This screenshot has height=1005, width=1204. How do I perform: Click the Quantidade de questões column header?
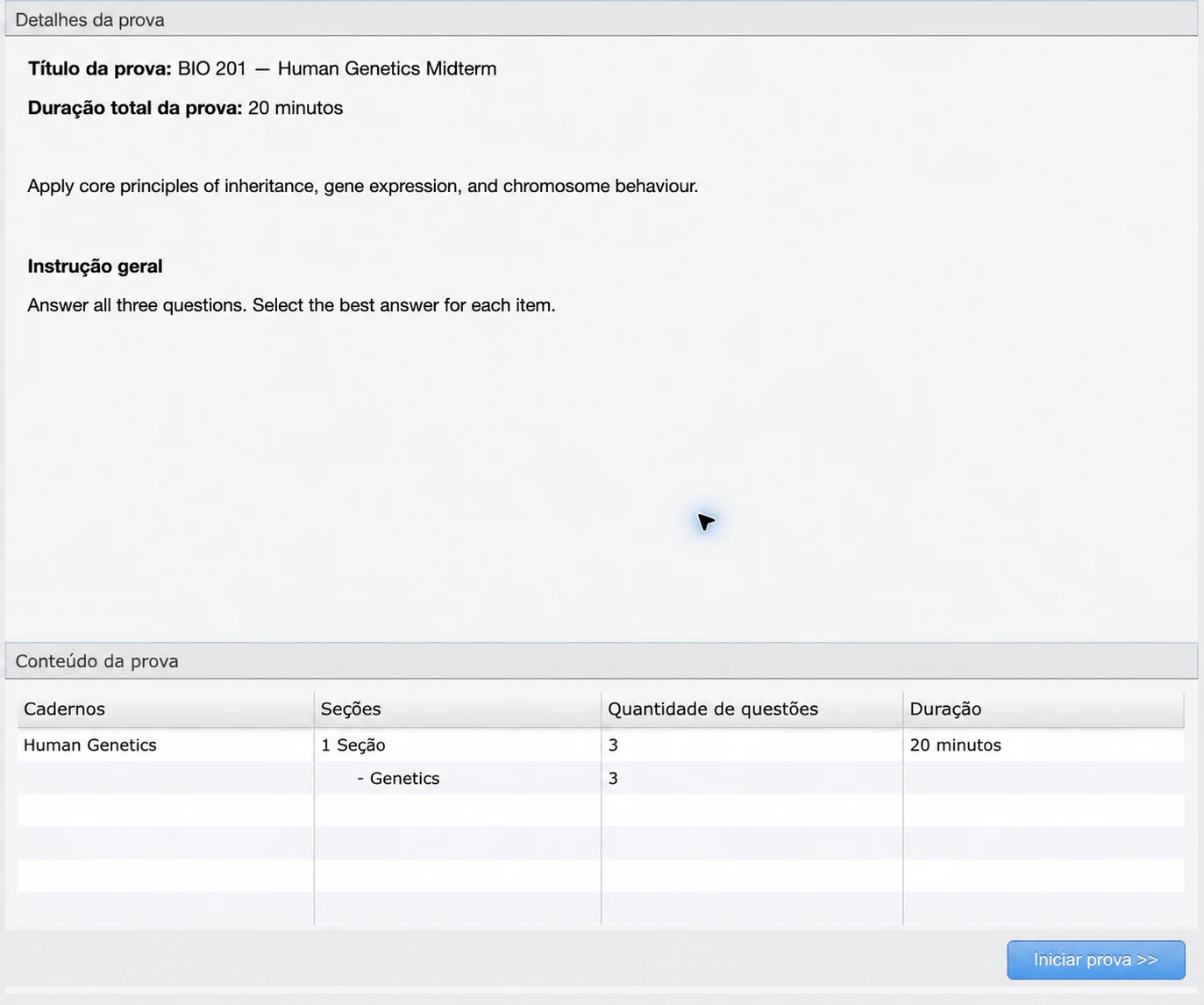pyautogui.click(x=752, y=709)
